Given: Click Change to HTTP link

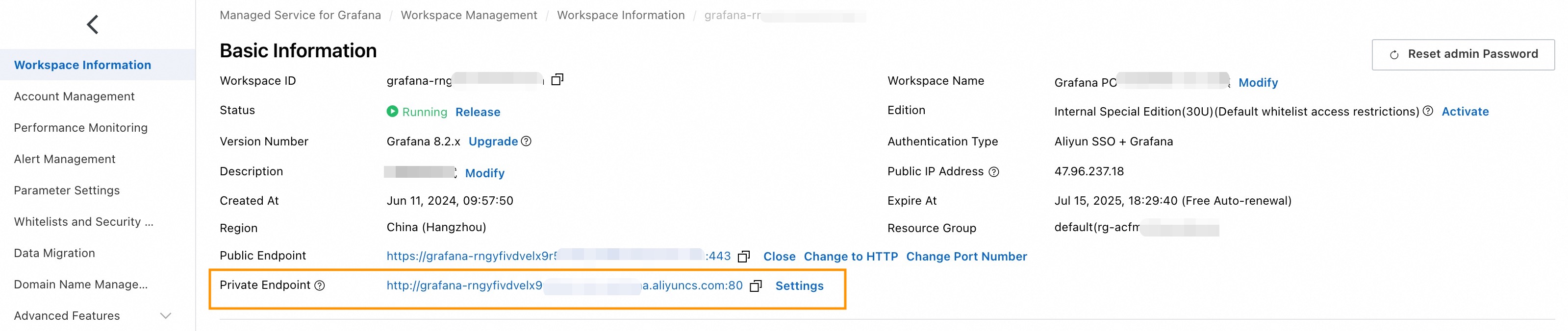Looking at the screenshot, I should tap(850, 257).
